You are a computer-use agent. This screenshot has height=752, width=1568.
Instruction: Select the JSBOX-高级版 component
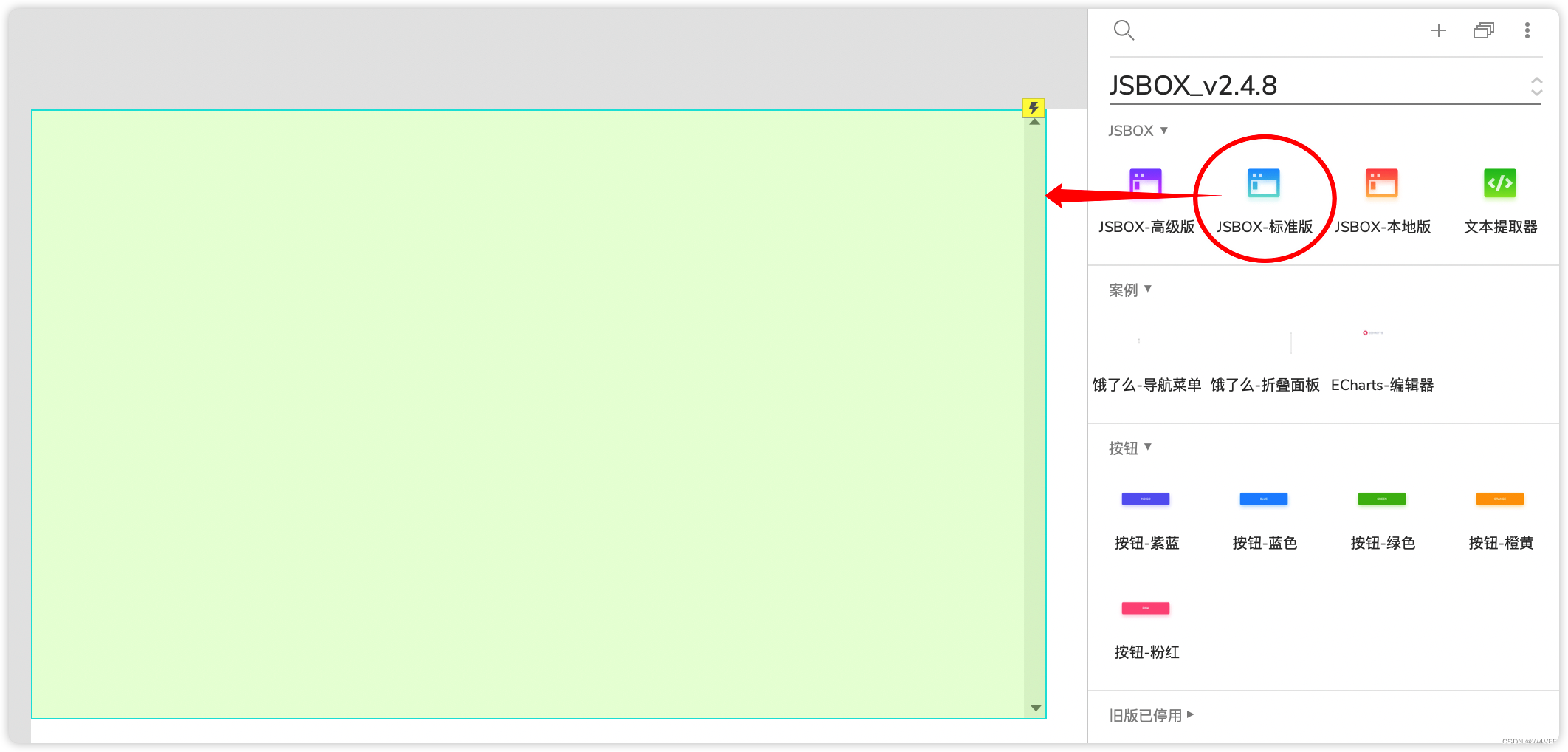pos(1145,183)
